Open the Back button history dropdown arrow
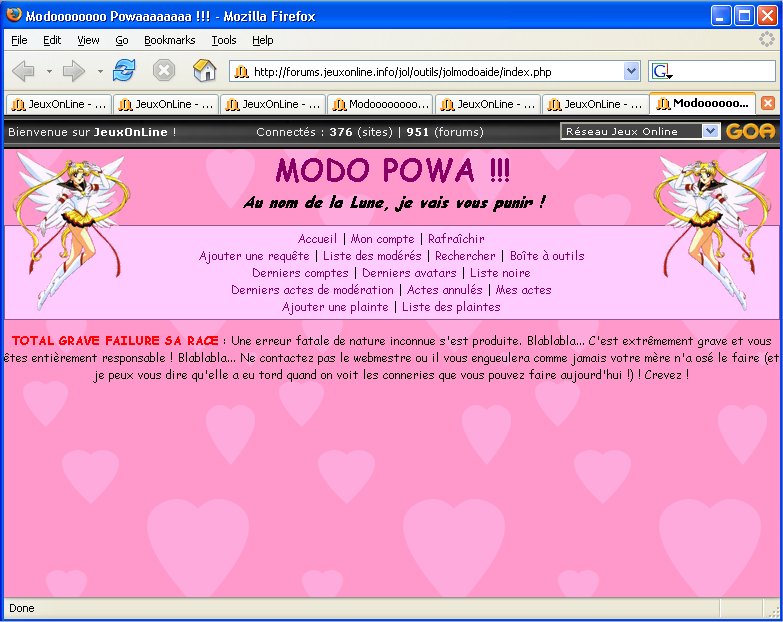 (x=49, y=71)
